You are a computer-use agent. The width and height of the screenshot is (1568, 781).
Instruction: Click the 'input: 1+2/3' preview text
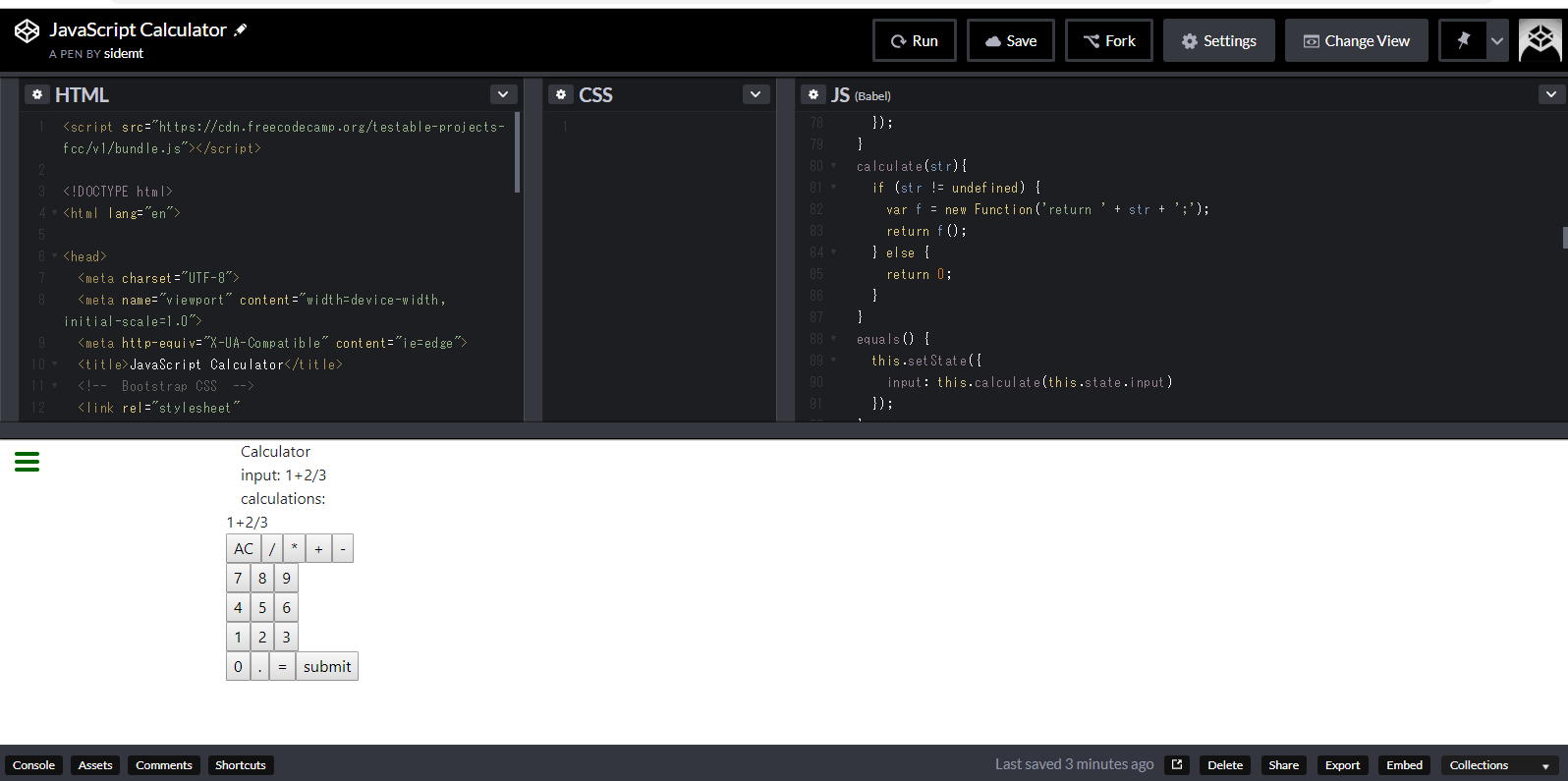(x=284, y=475)
